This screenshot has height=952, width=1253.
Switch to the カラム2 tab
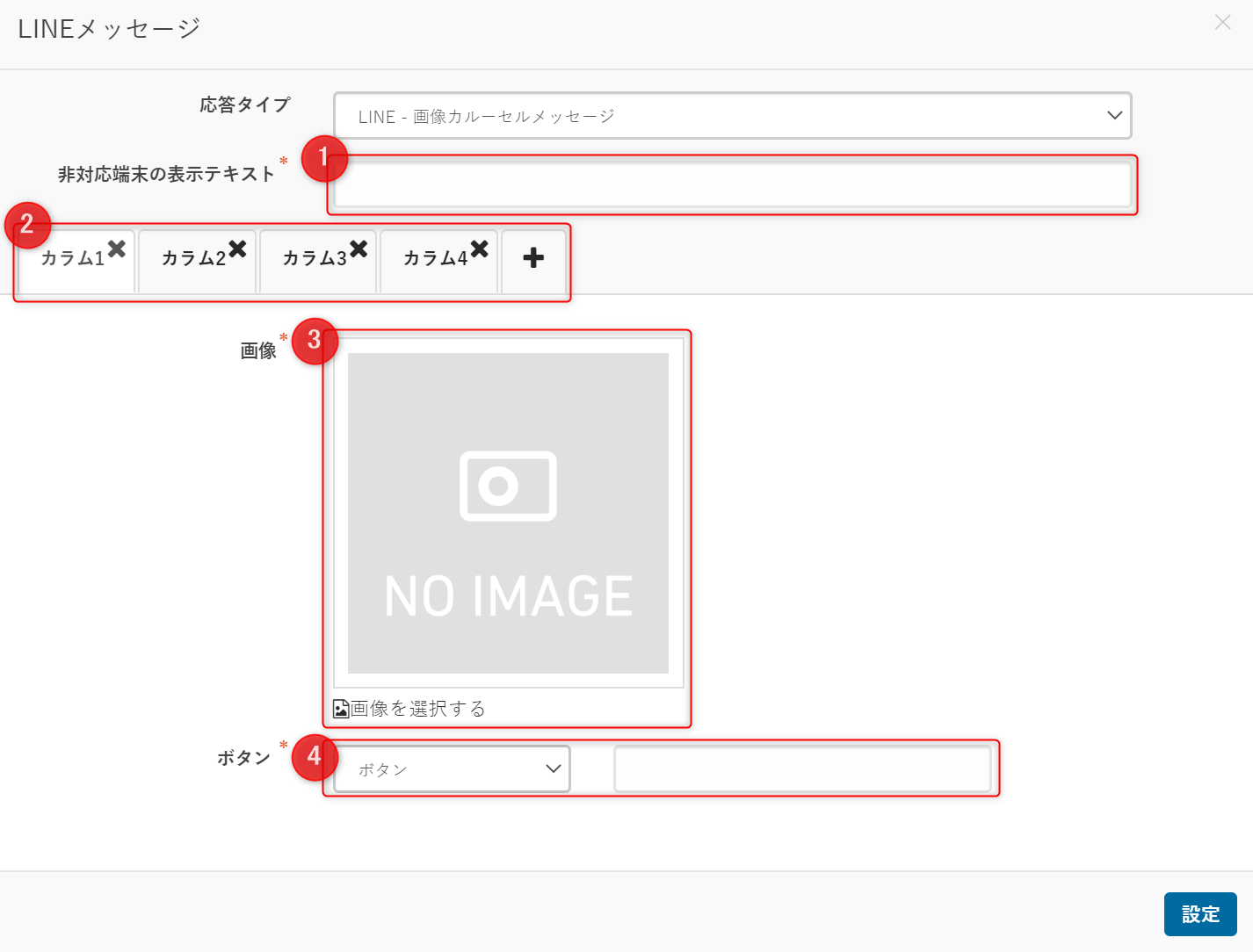(192, 259)
